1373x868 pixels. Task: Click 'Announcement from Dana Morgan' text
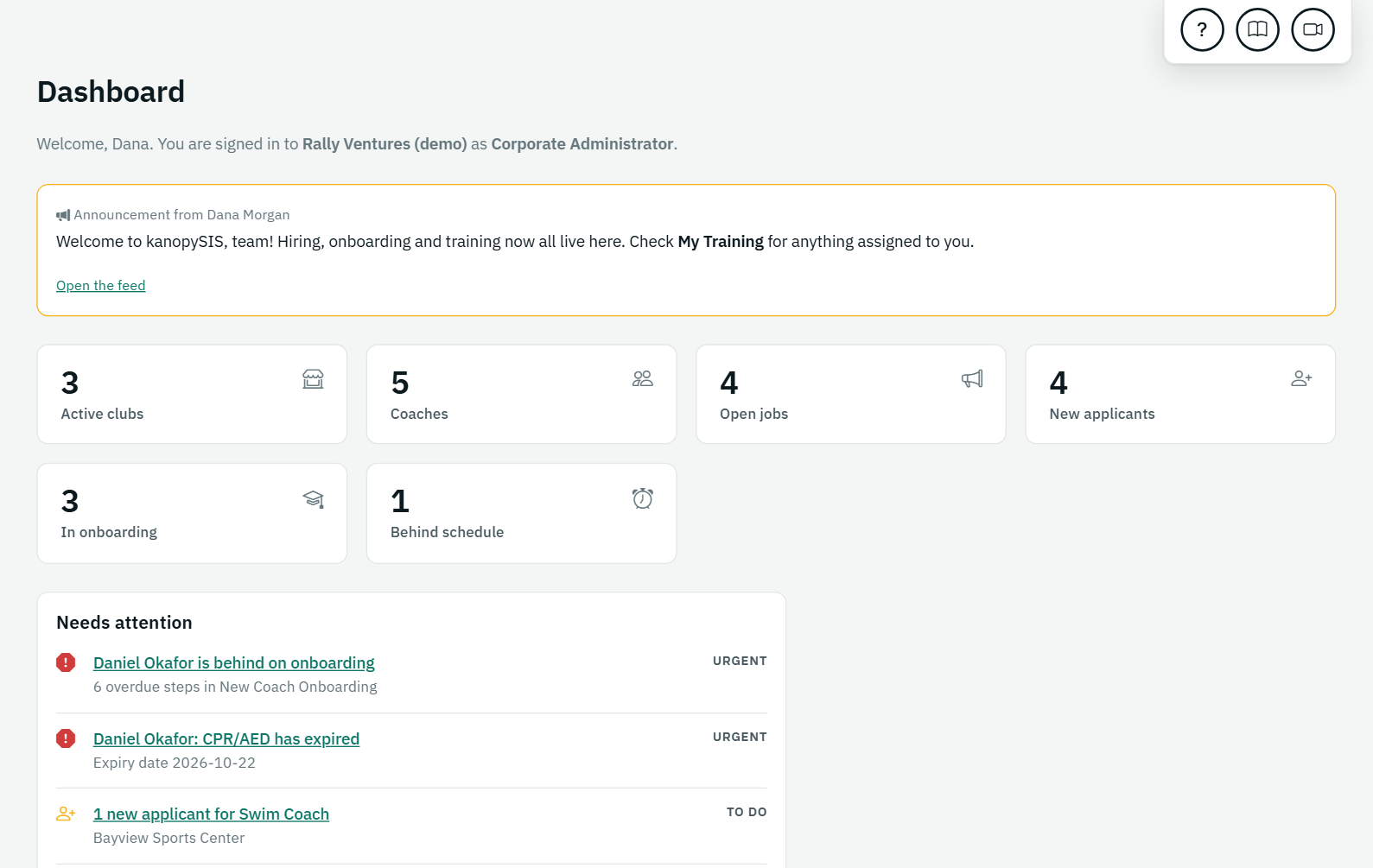(x=181, y=215)
